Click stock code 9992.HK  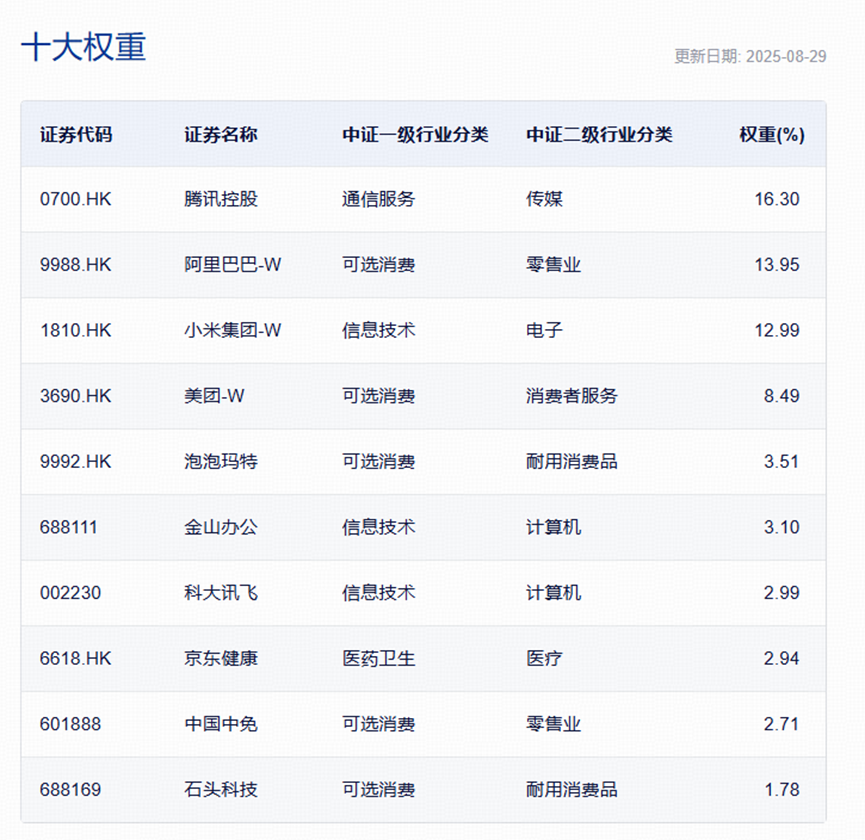pyautogui.click(x=76, y=462)
